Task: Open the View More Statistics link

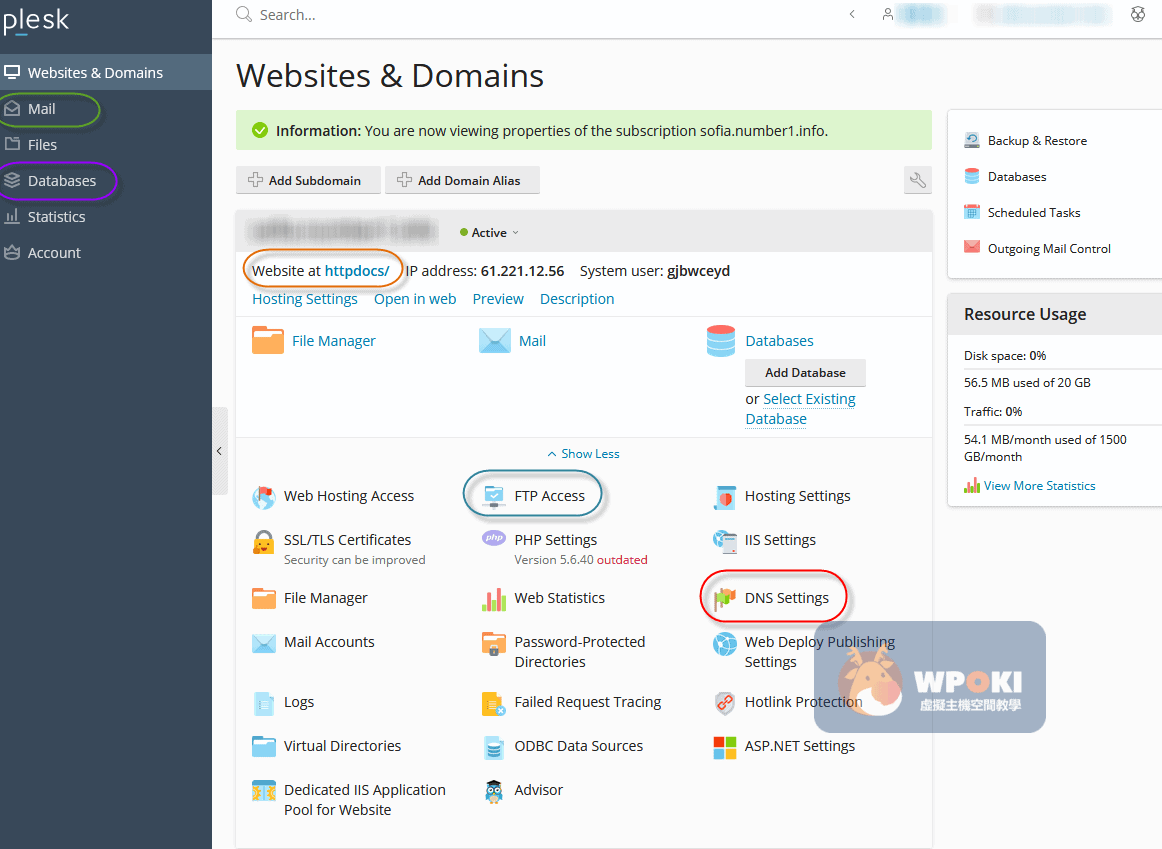Action: point(1039,486)
